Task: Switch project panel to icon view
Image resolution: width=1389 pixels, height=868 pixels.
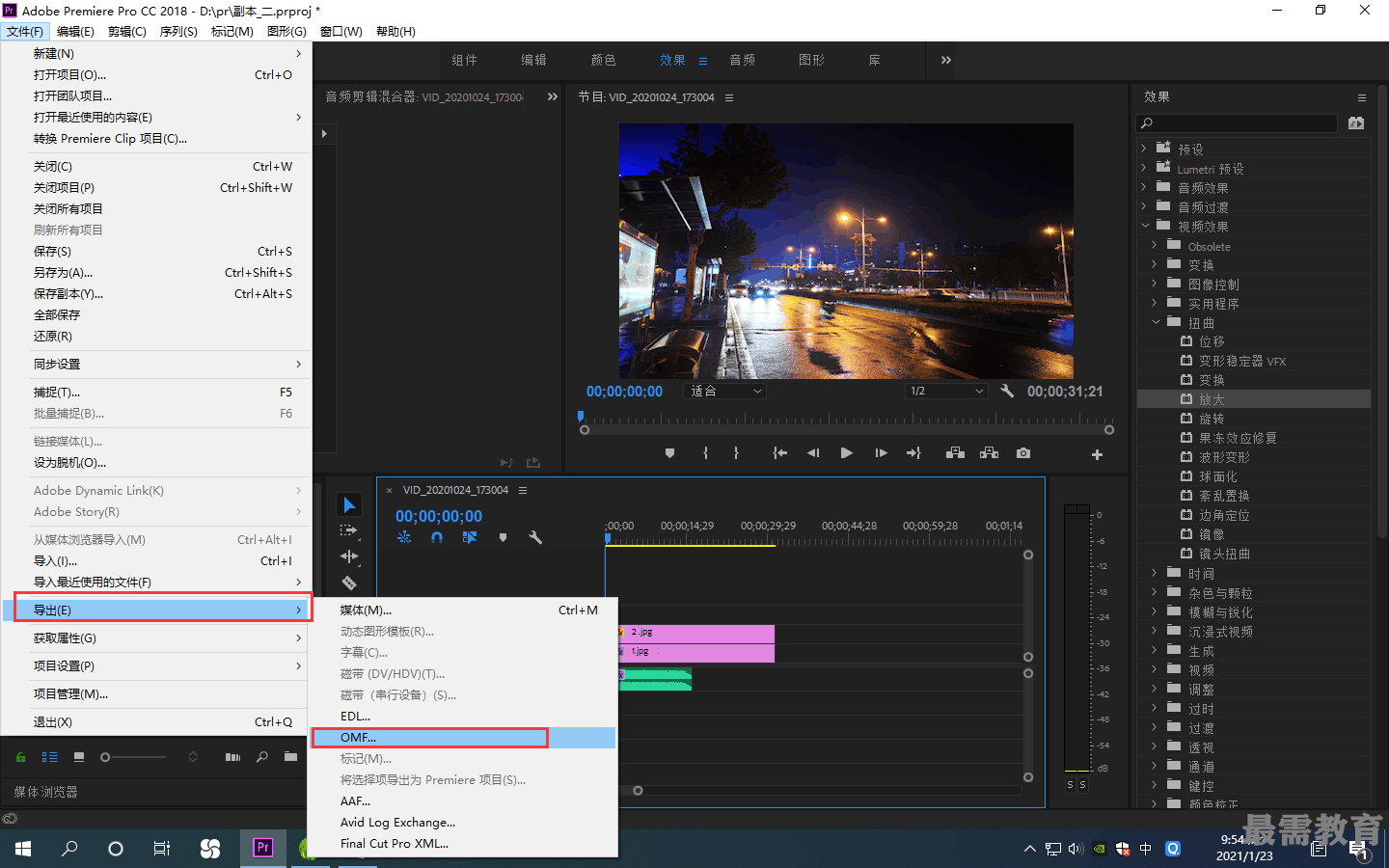Action: tap(79, 757)
